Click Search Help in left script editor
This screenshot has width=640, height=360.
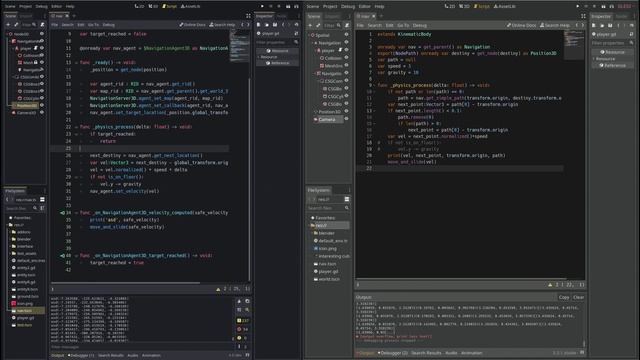pos(222,25)
